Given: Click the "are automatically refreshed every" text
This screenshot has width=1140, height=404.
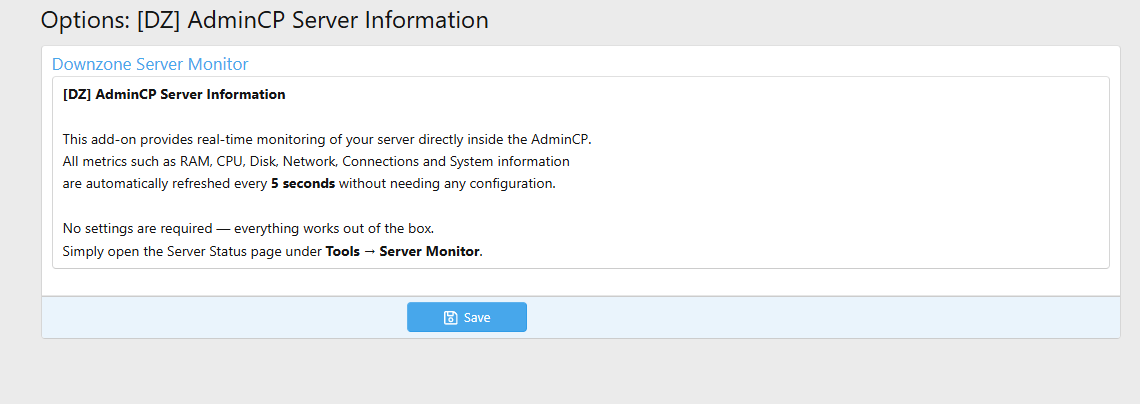Looking at the screenshot, I should [165, 184].
